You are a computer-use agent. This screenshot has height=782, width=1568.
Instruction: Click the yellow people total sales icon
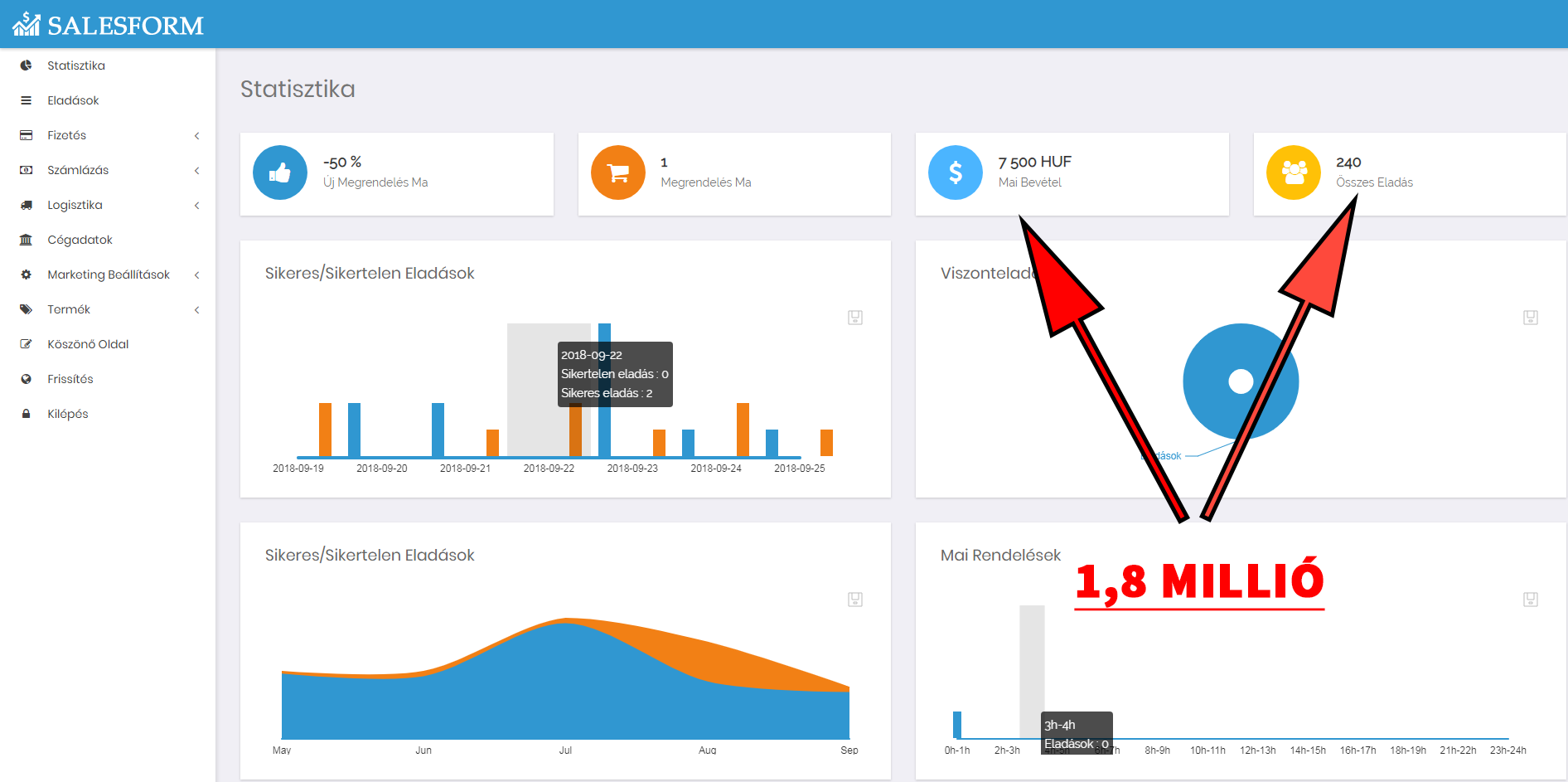tap(1293, 172)
